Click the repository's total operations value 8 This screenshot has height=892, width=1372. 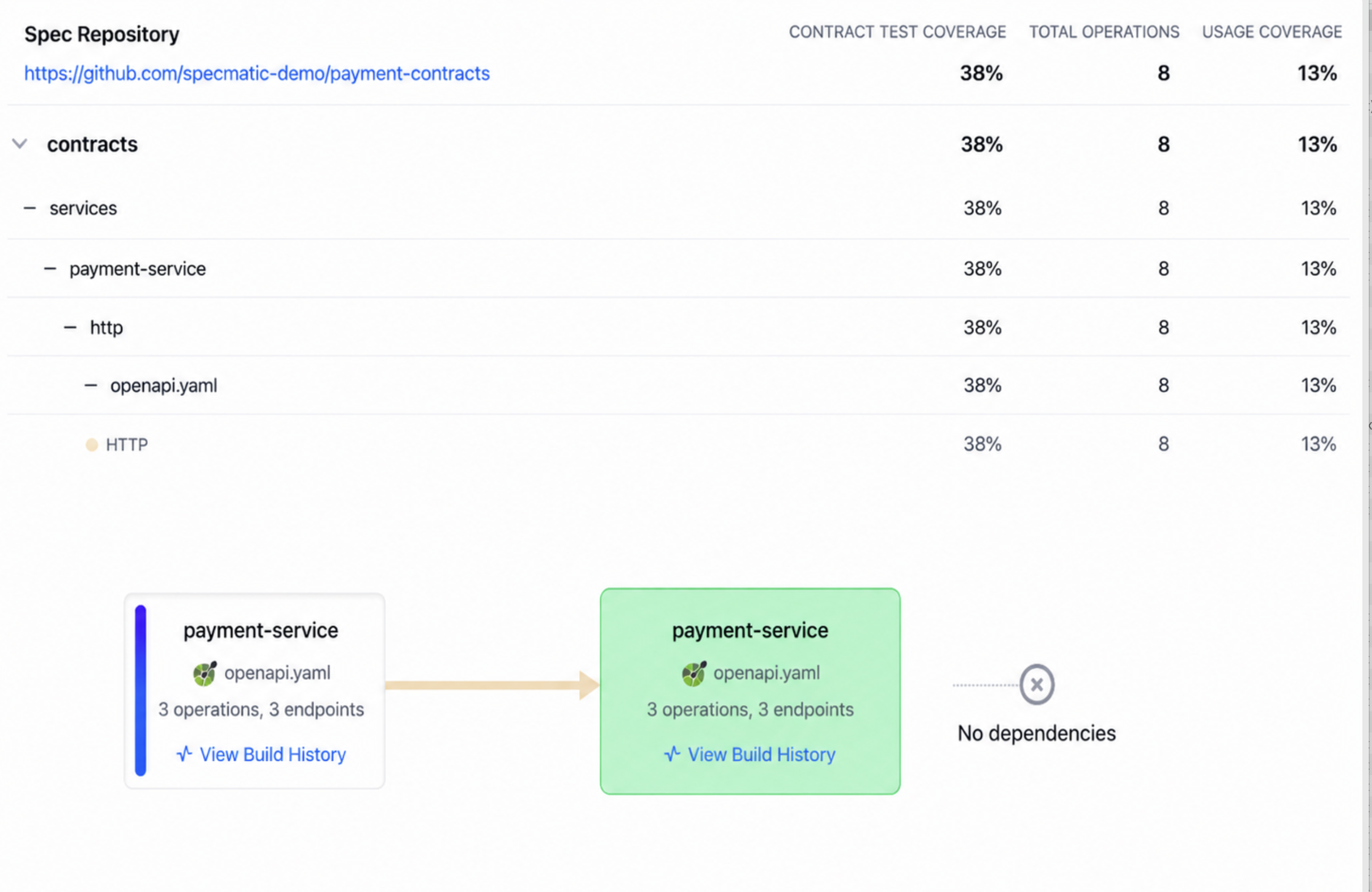pos(1163,73)
